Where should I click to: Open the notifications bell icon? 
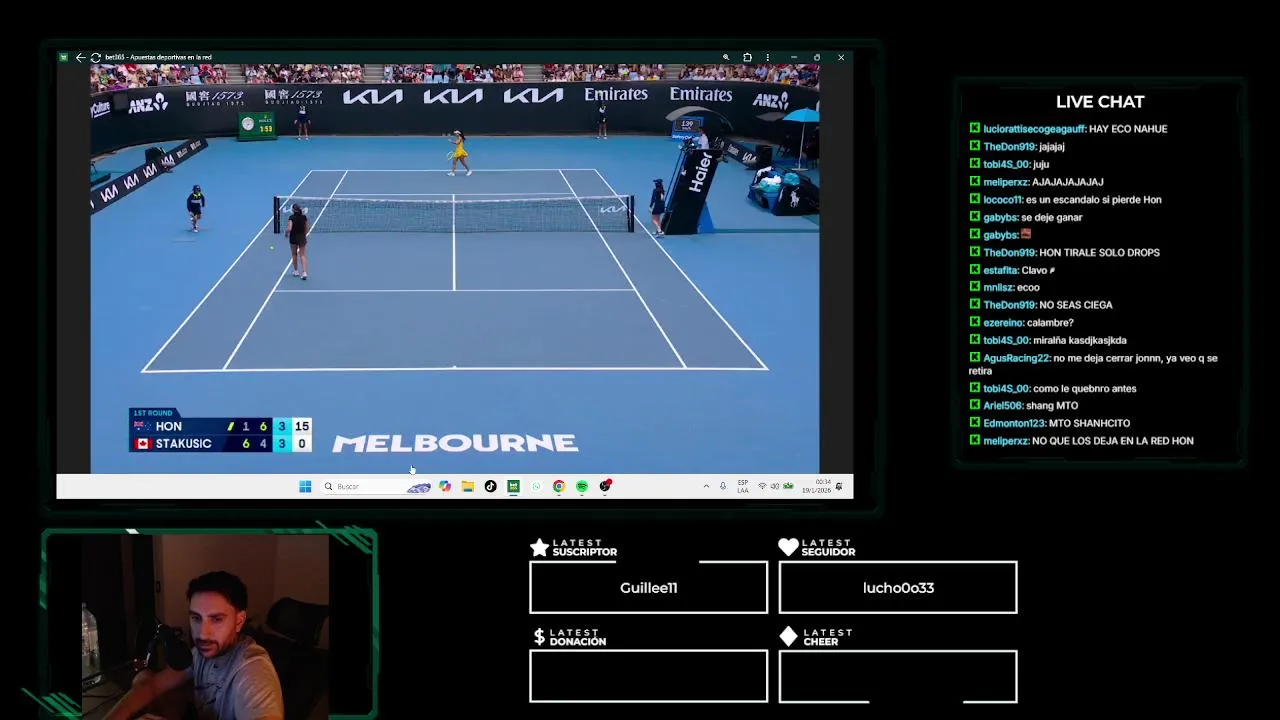(x=838, y=486)
